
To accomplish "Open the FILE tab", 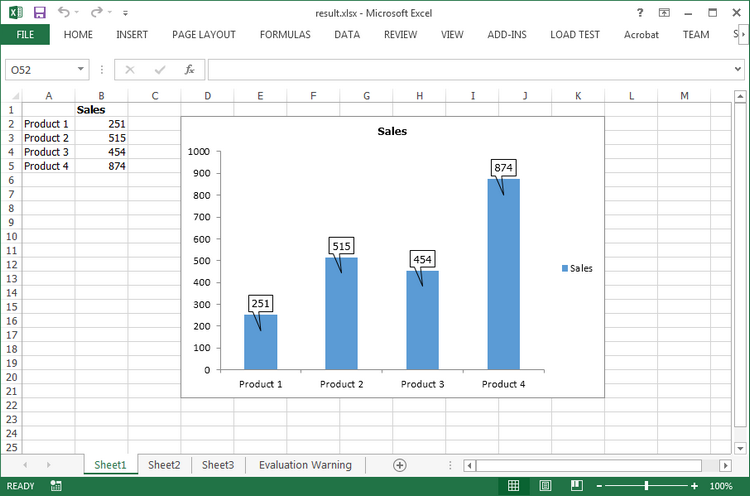I will pos(25,34).
